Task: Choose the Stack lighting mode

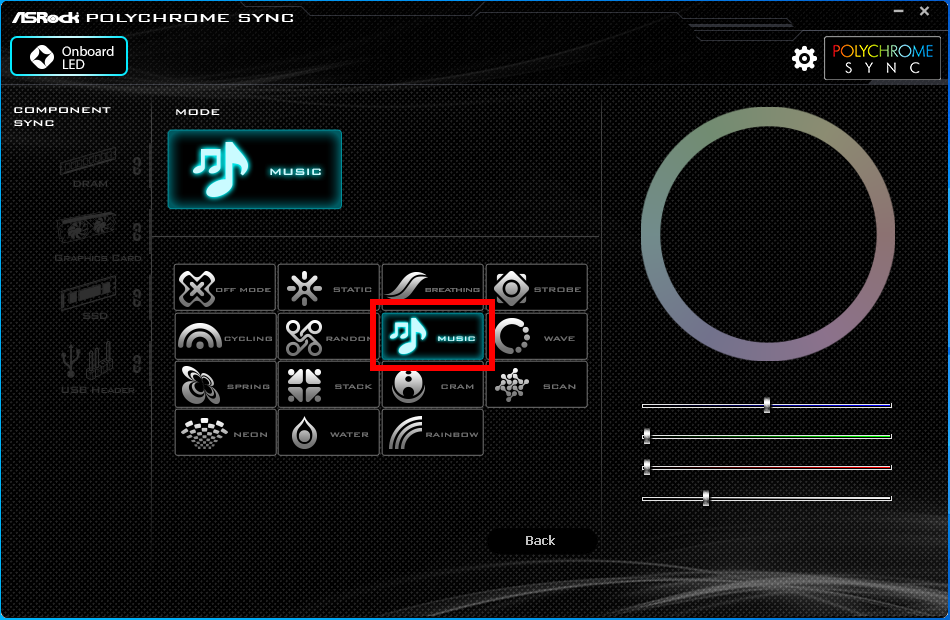Action: [x=328, y=385]
